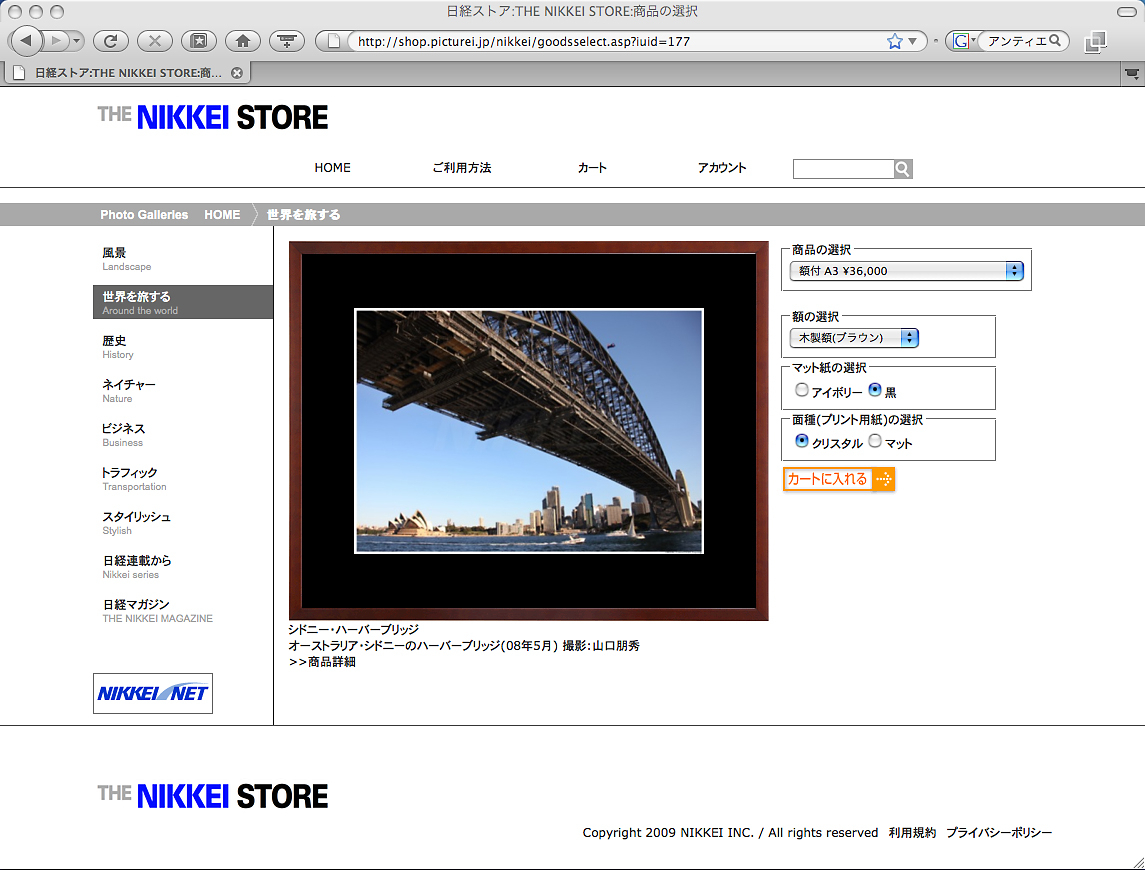Click カートに入れる add to cart button

tap(839, 479)
